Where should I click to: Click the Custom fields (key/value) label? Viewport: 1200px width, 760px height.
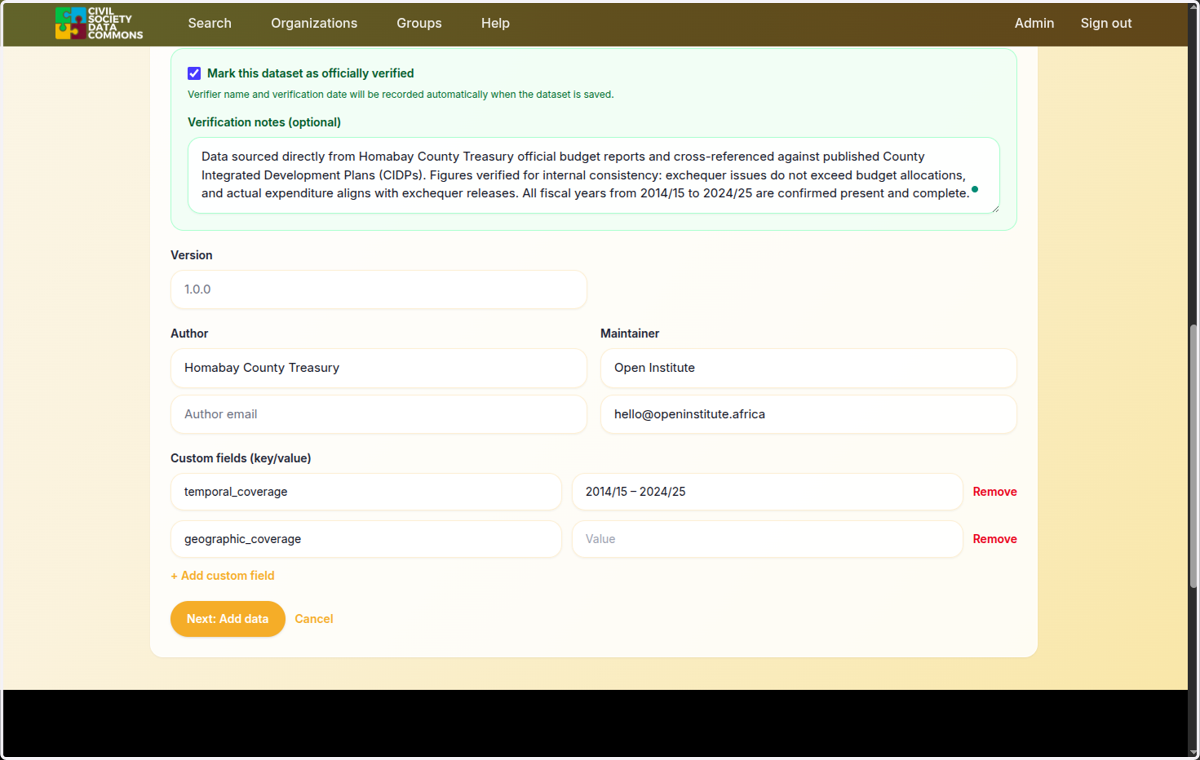click(241, 458)
